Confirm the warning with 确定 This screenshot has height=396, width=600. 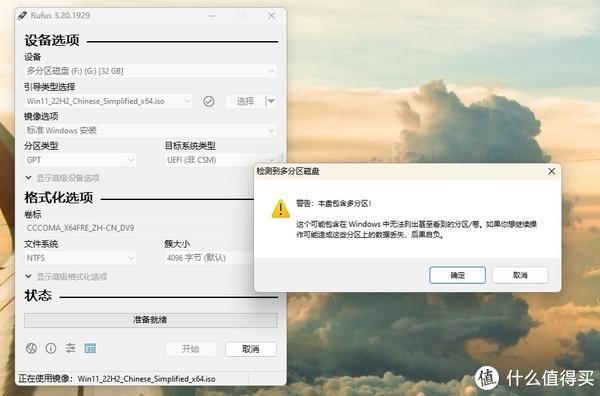457,275
